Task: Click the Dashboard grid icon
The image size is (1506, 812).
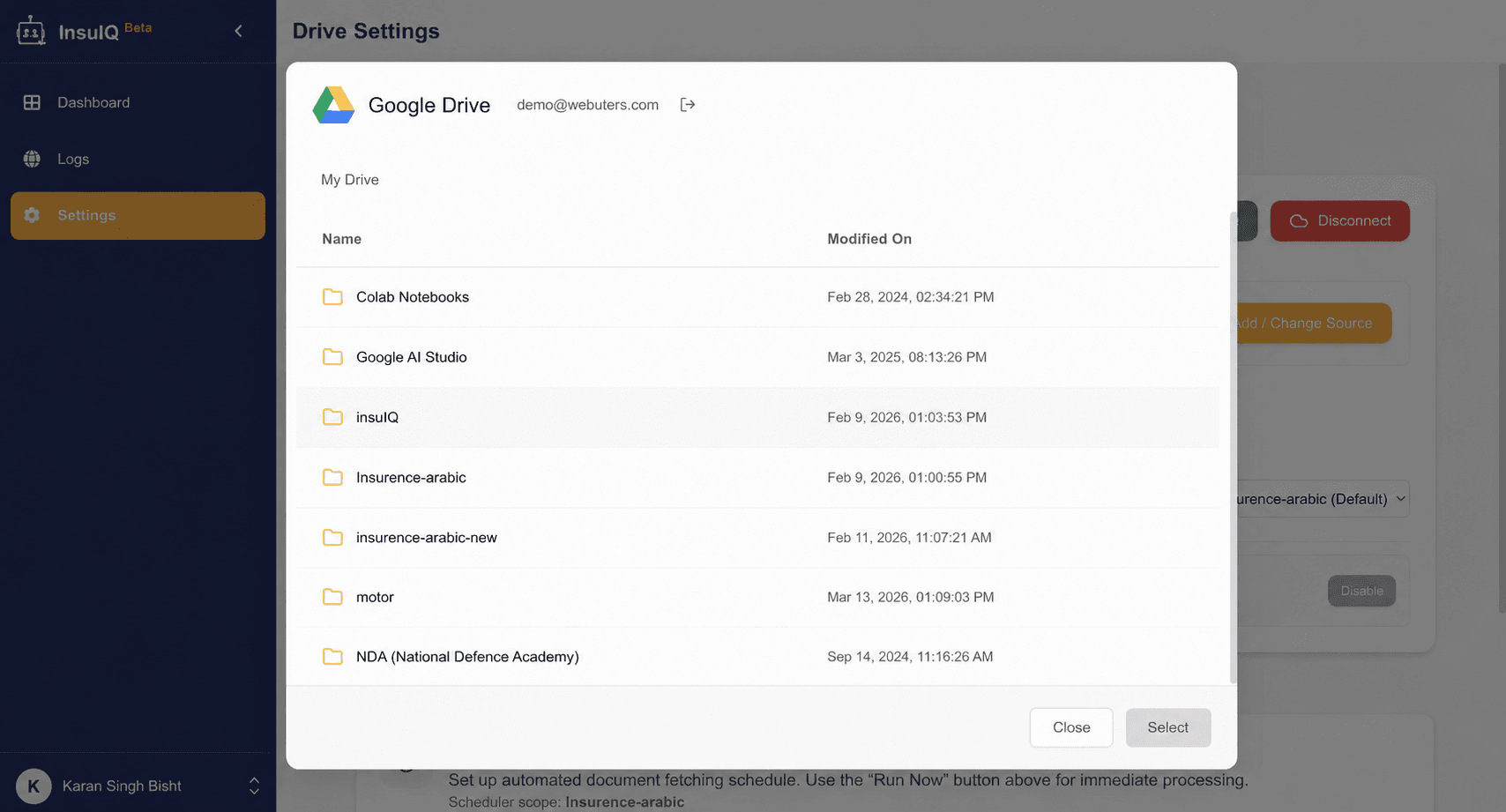Action: [x=32, y=102]
